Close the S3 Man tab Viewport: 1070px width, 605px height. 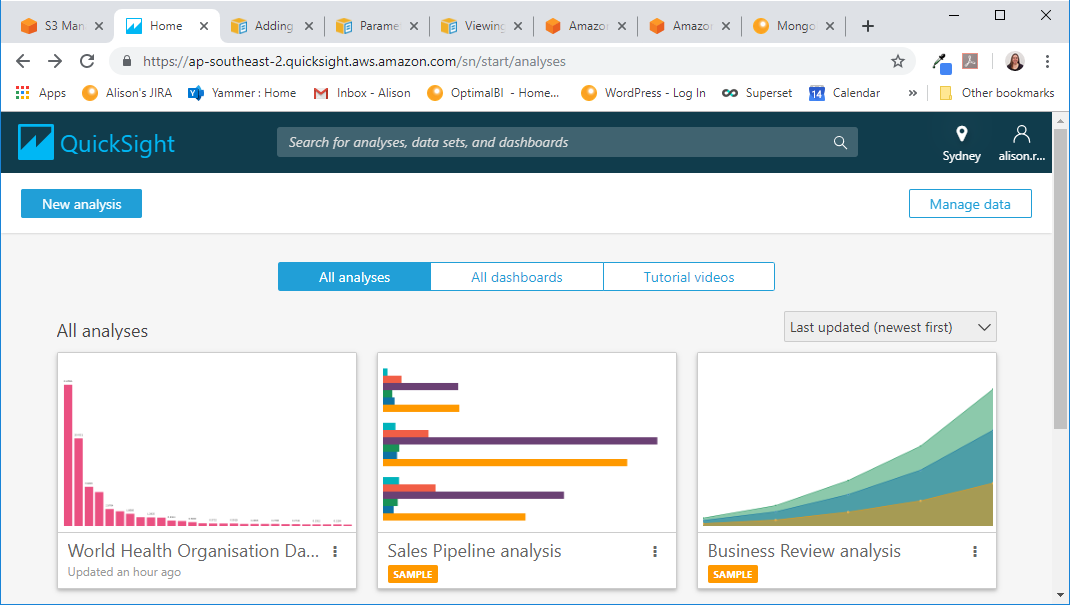pyautogui.click(x=99, y=26)
